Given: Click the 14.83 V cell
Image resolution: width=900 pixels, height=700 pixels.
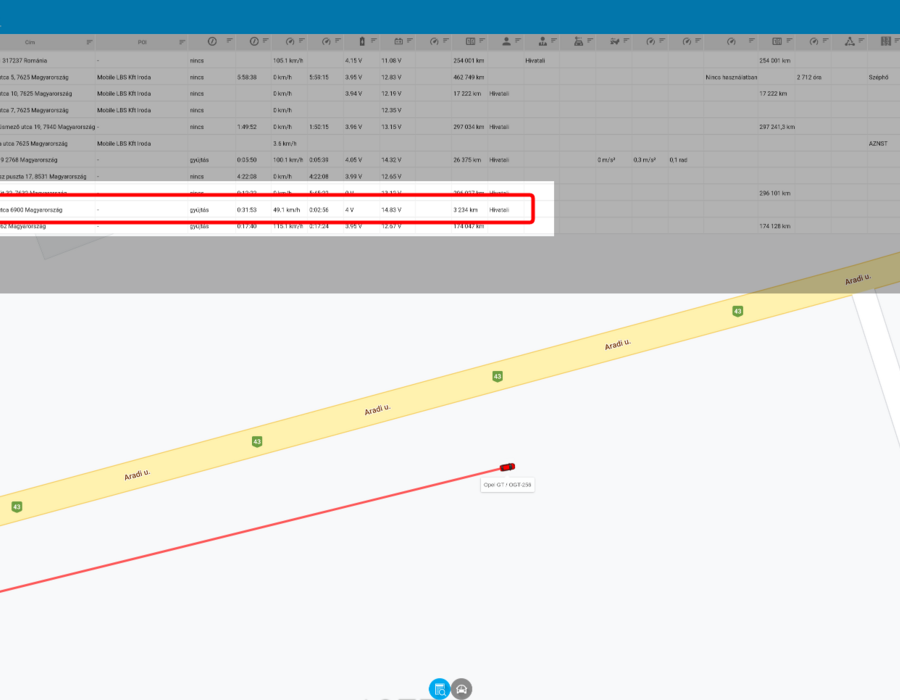Looking at the screenshot, I should click(391, 210).
